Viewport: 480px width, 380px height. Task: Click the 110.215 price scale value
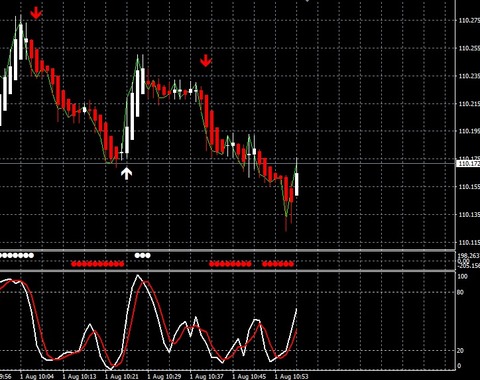[x=469, y=104]
